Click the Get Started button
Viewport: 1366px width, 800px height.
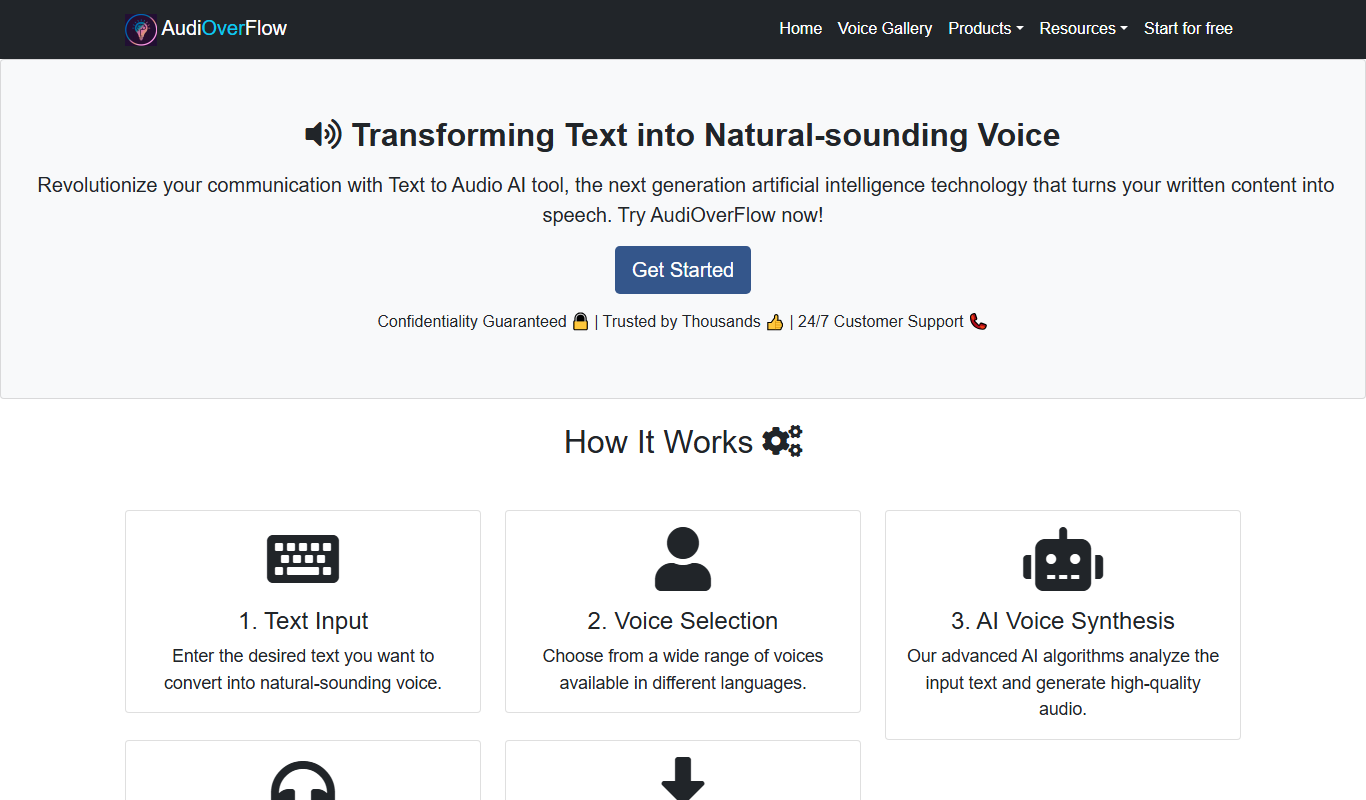(x=683, y=270)
